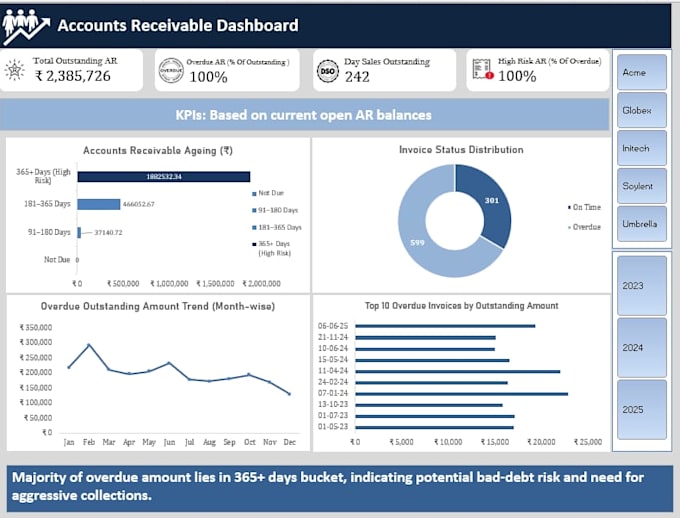Click the Accounts Receivable Dashboard title
The width and height of the screenshot is (680, 518).
tap(178, 25)
